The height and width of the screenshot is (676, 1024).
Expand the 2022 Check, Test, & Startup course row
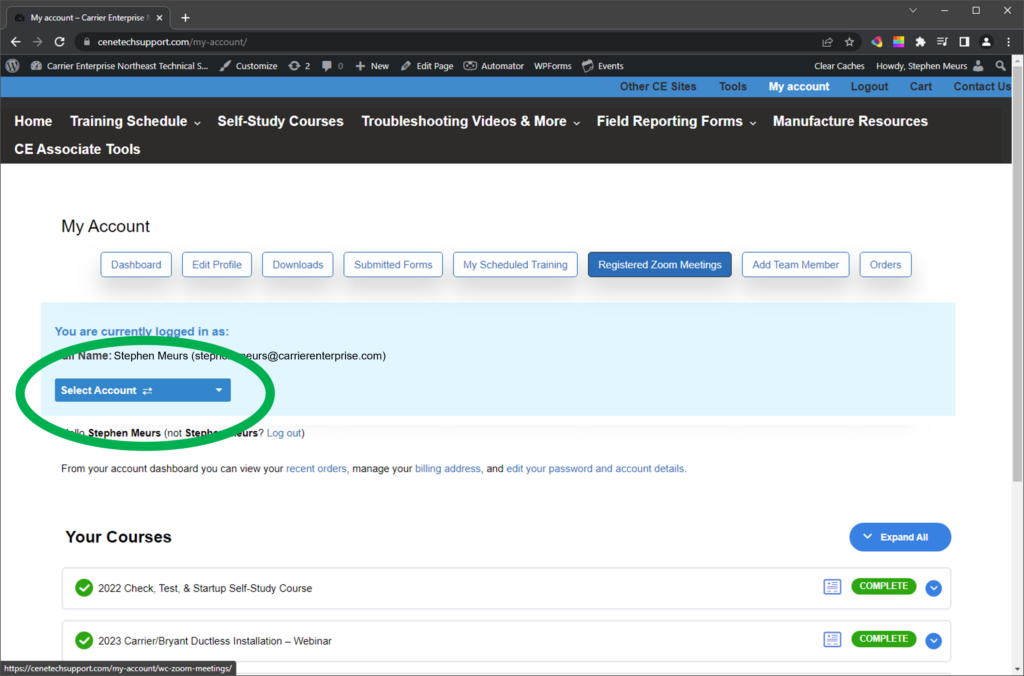tap(933, 588)
